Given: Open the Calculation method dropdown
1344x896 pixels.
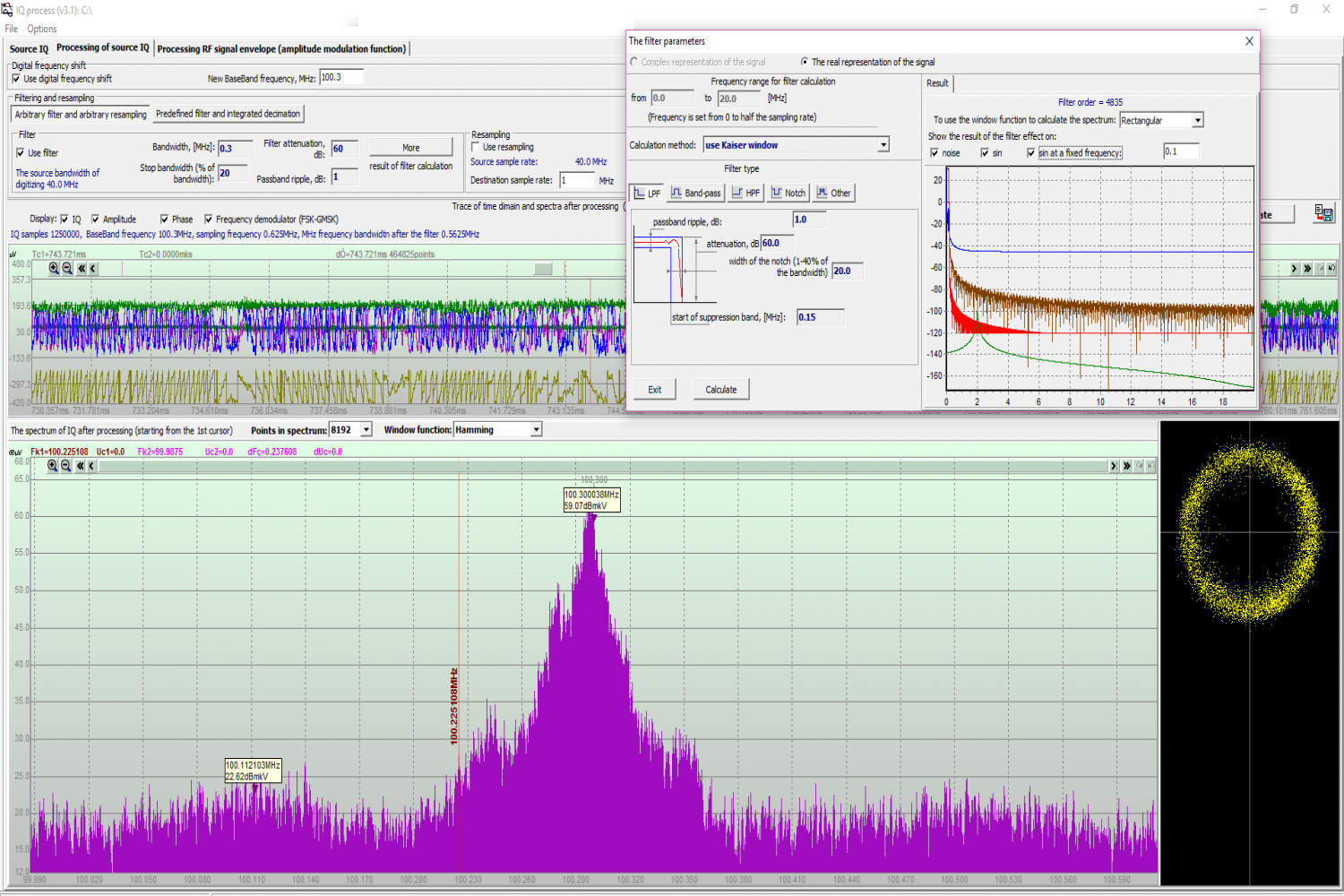Looking at the screenshot, I should [883, 145].
